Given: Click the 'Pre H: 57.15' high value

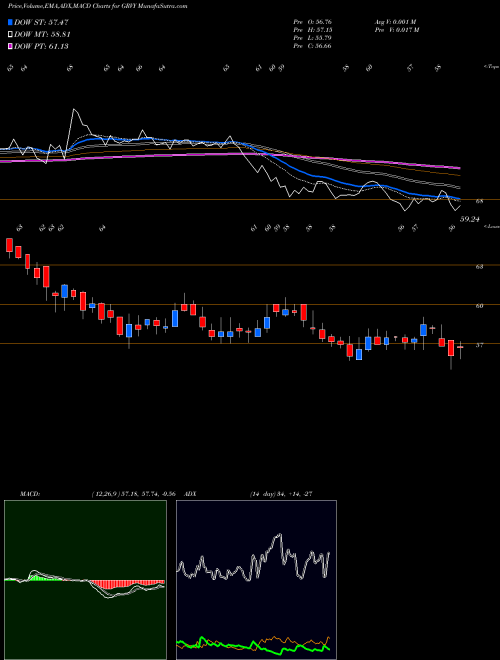Looking at the screenshot, I should [x=312, y=30].
